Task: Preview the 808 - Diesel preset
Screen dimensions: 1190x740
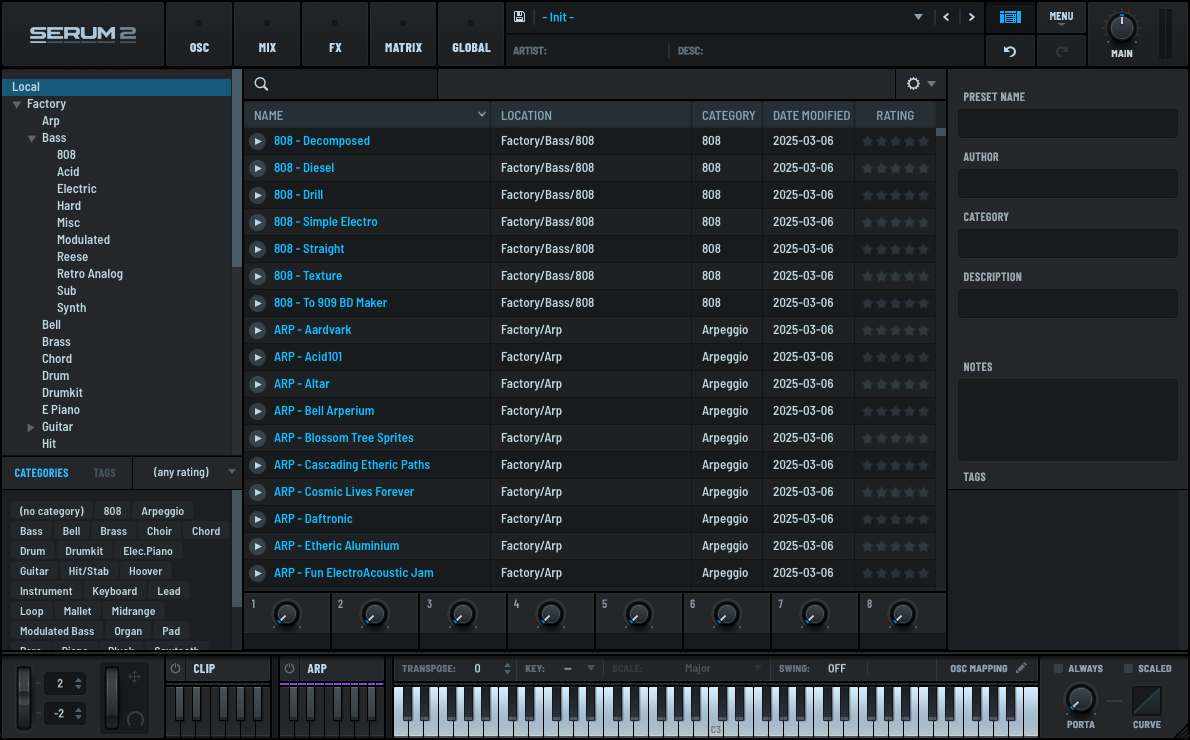Action: point(258,168)
